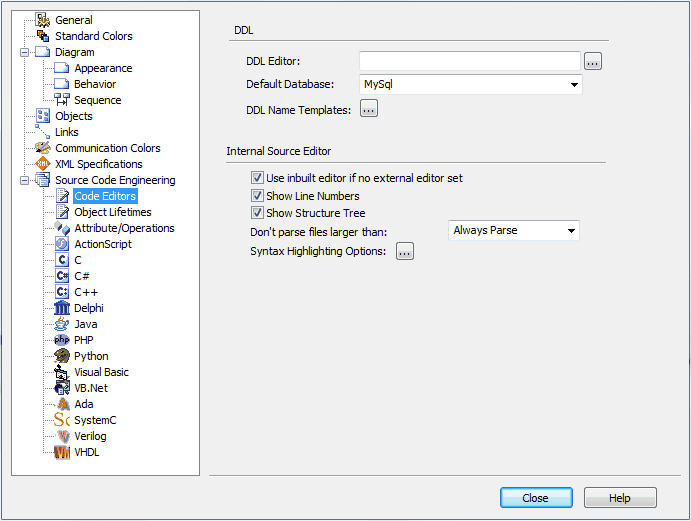
Task: Click the VB.Net icon
Action: (62, 388)
